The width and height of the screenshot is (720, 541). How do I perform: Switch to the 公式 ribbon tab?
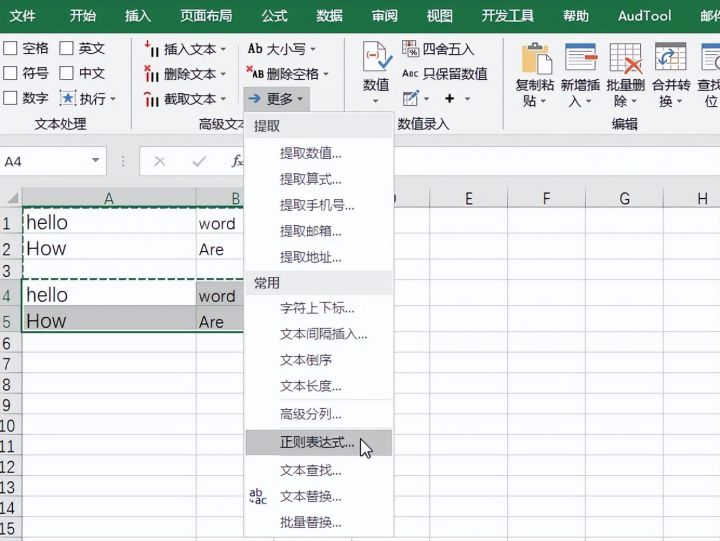click(275, 16)
